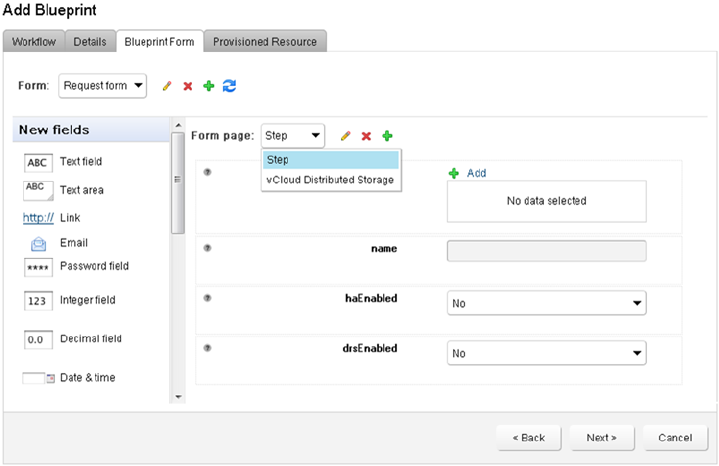Click the red delete icon beside Form dropdown
The image size is (719, 466).
coord(188,86)
